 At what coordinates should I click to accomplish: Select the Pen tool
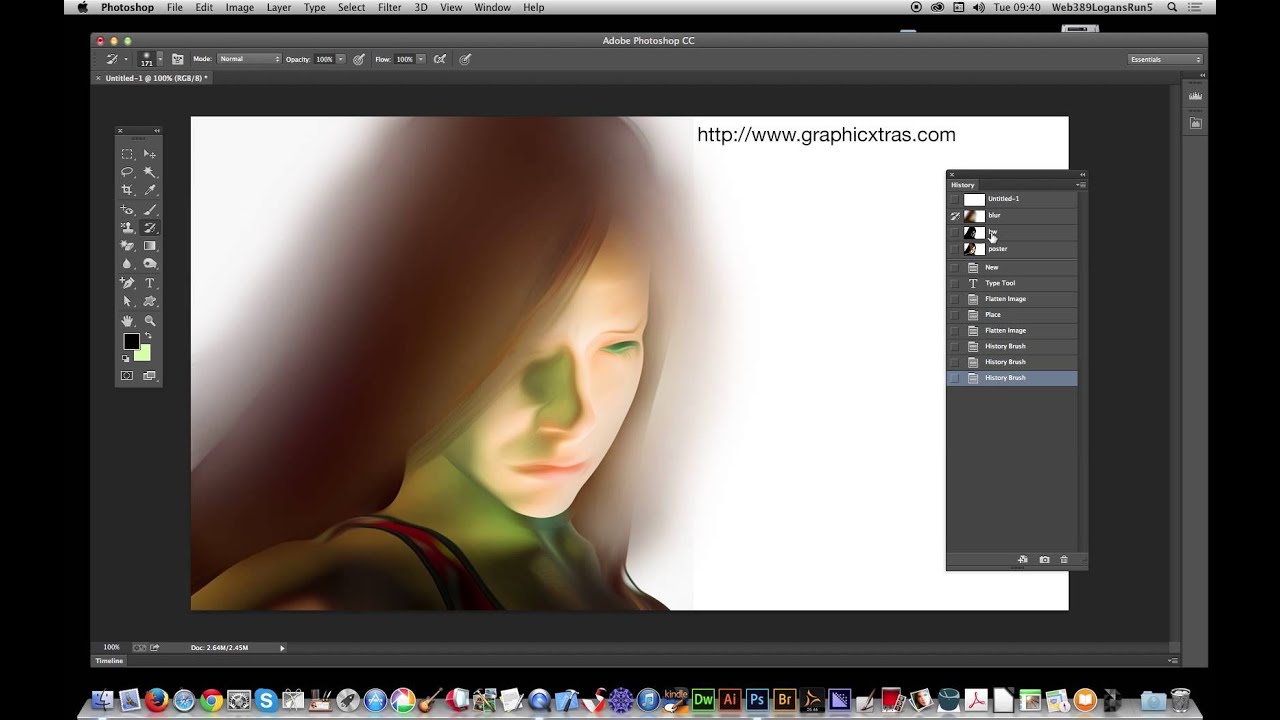pyautogui.click(x=127, y=283)
